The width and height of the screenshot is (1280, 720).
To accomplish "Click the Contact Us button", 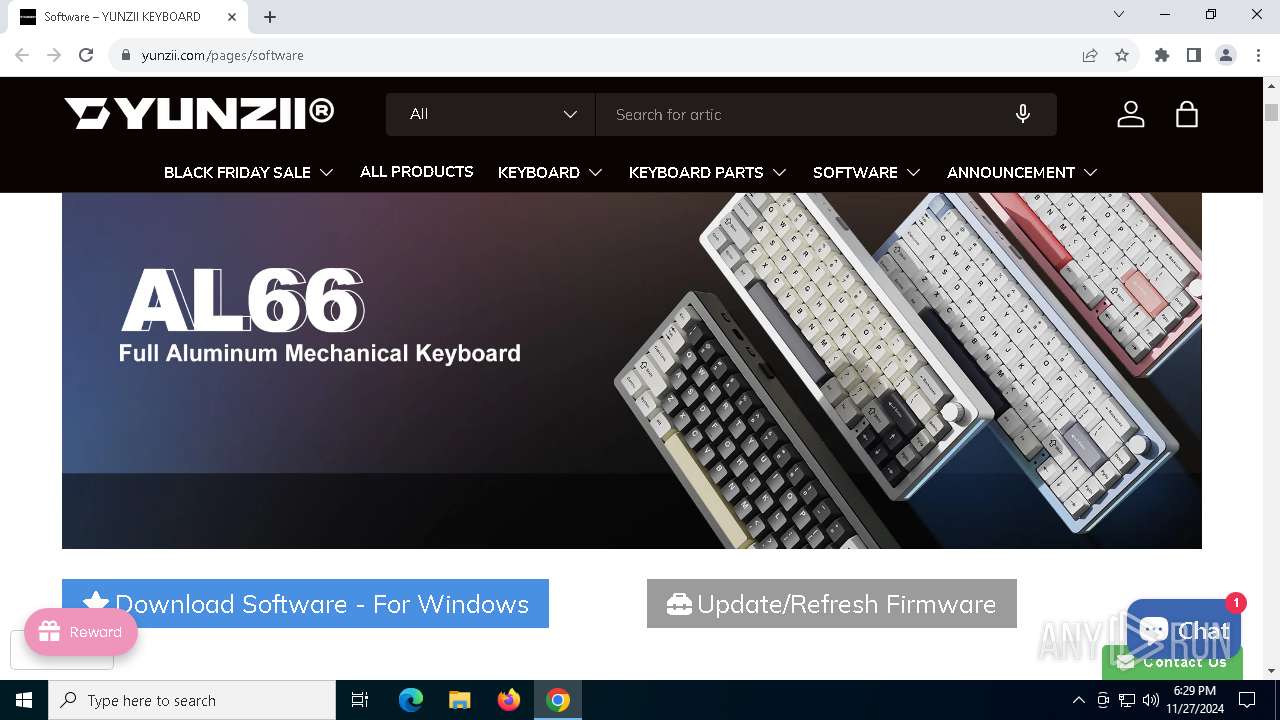I will [1172, 662].
